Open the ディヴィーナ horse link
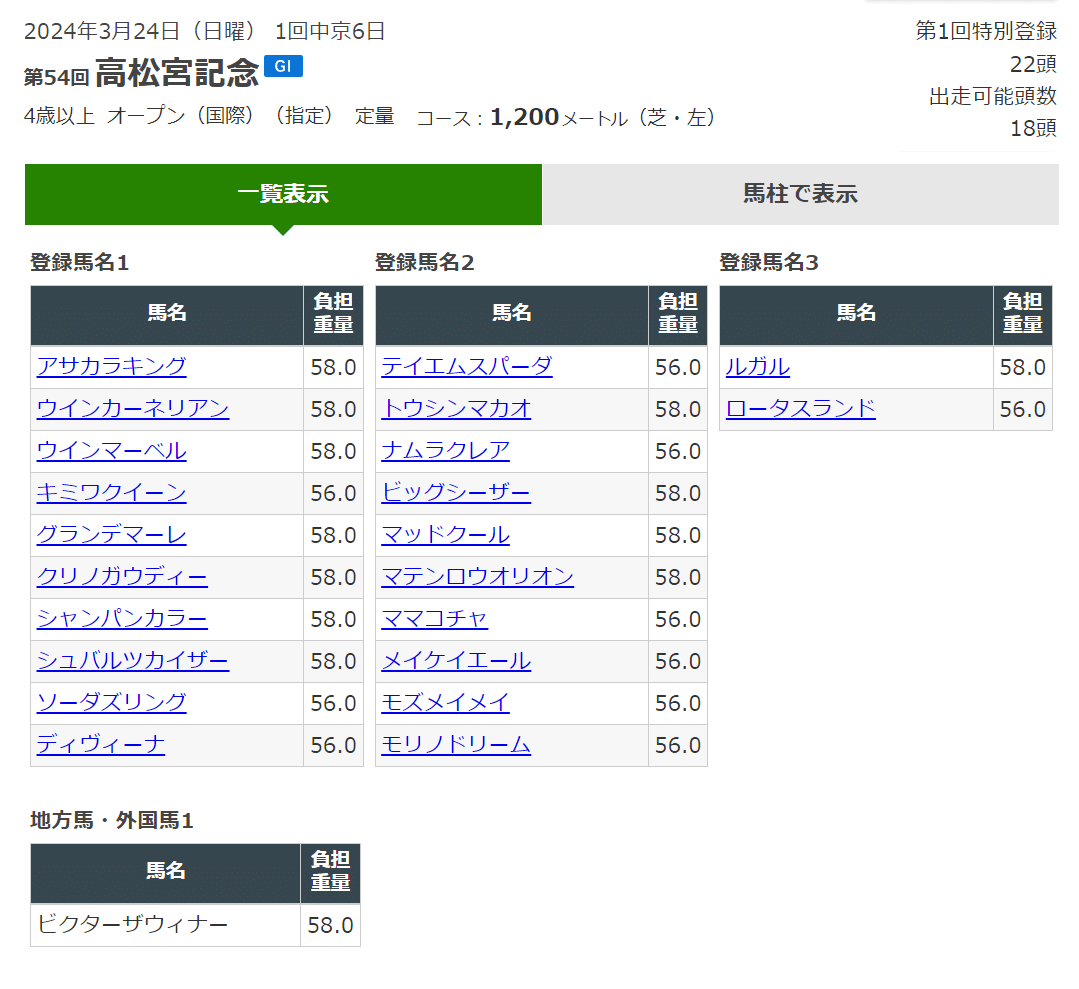 click(x=100, y=745)
